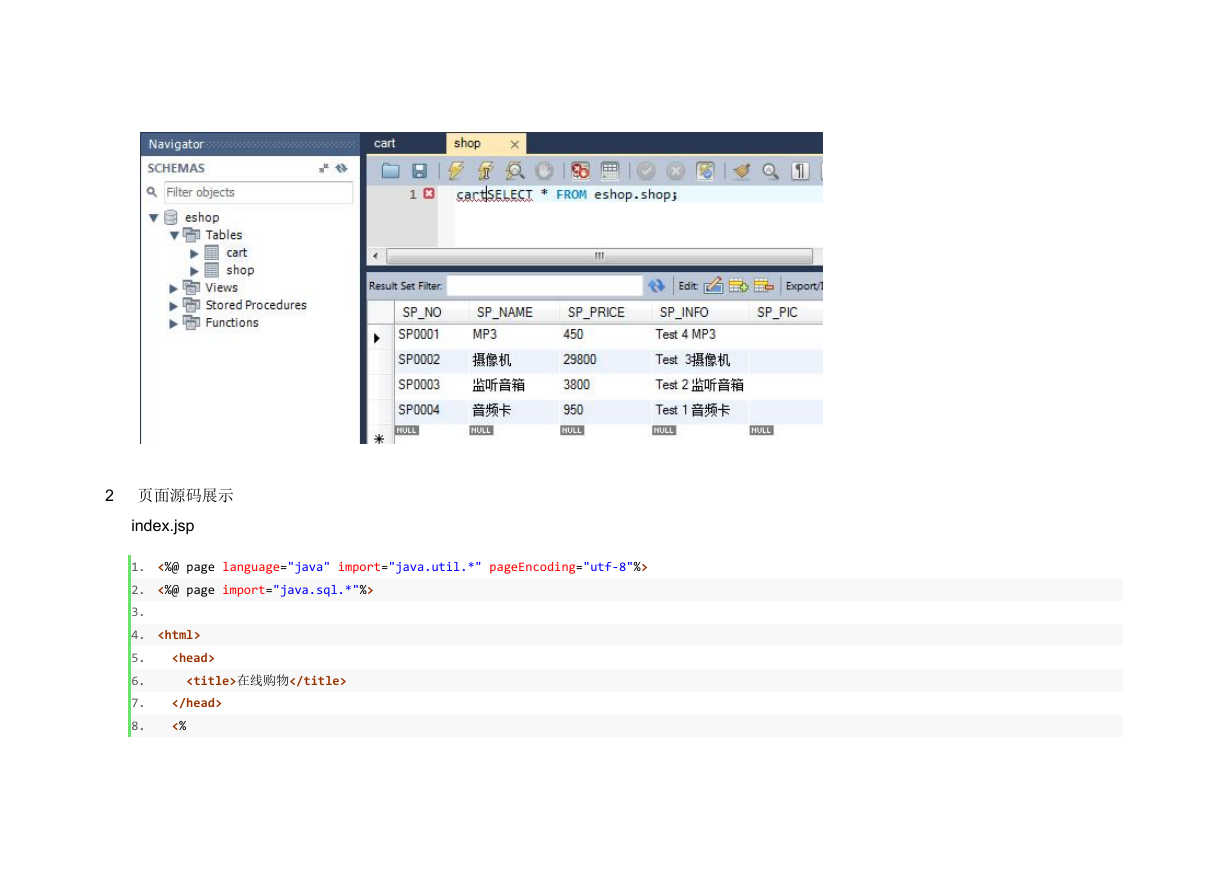Collapse schema tree arrows icon

[324, 168]
